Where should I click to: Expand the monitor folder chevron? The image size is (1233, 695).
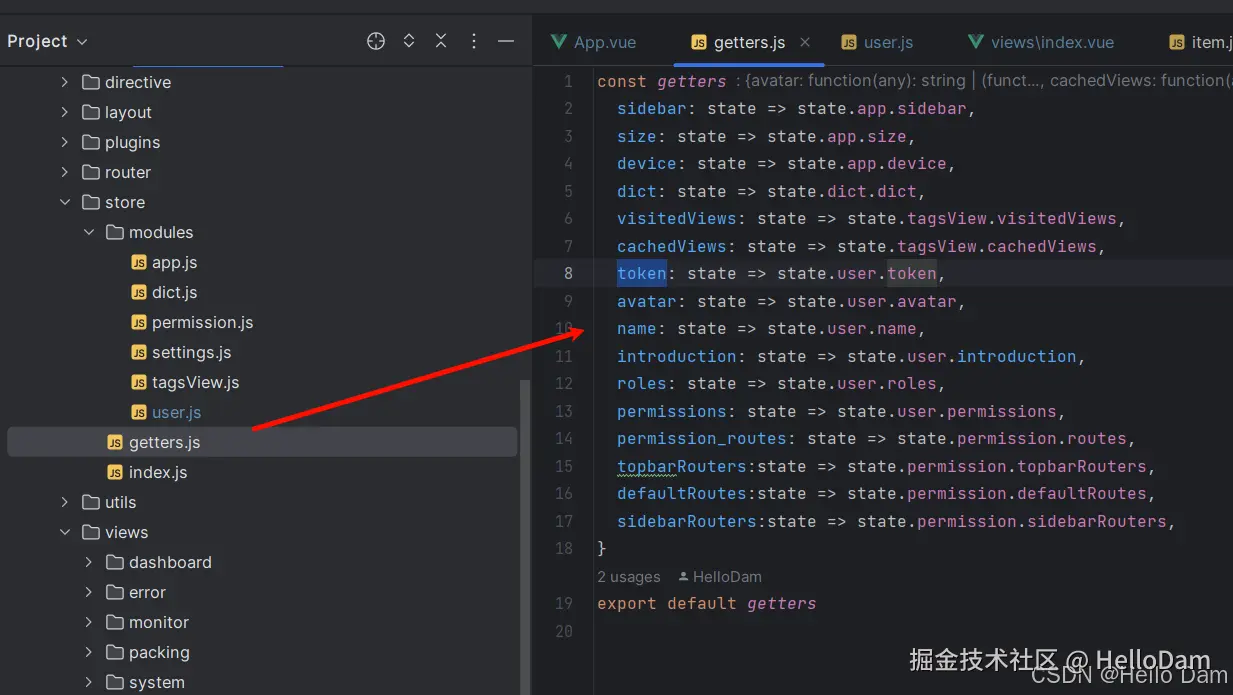coord(89,622)
